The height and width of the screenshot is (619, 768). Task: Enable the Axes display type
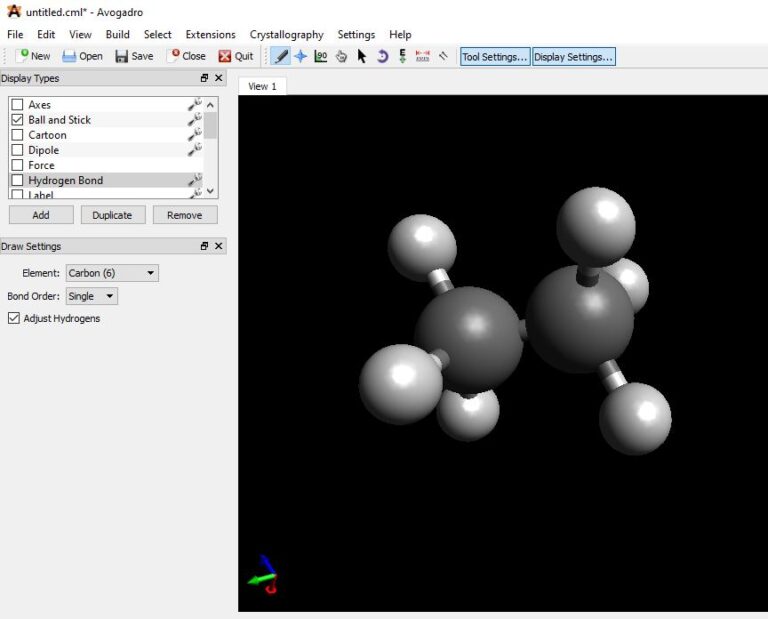(17, 105)
